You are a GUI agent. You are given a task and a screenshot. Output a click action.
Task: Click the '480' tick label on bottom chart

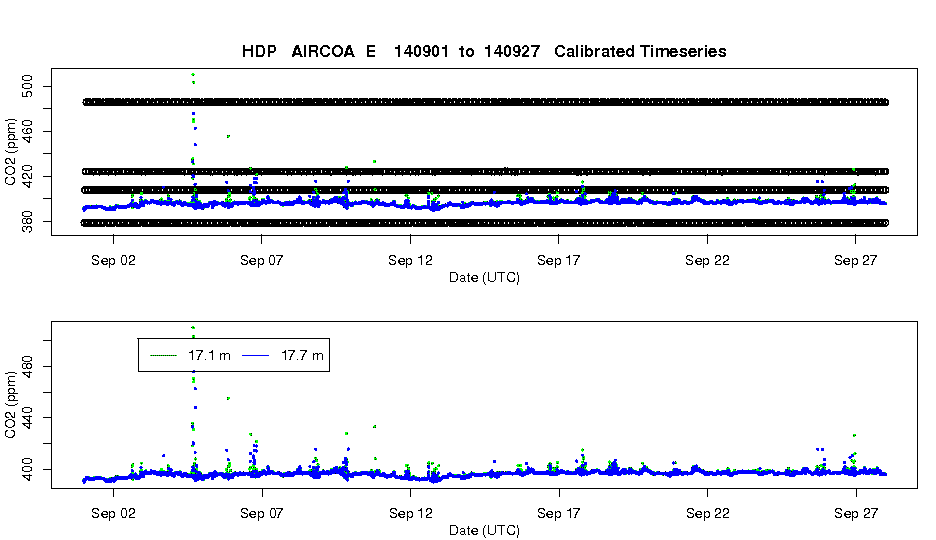pyautogui.click(x=27, y=366)
